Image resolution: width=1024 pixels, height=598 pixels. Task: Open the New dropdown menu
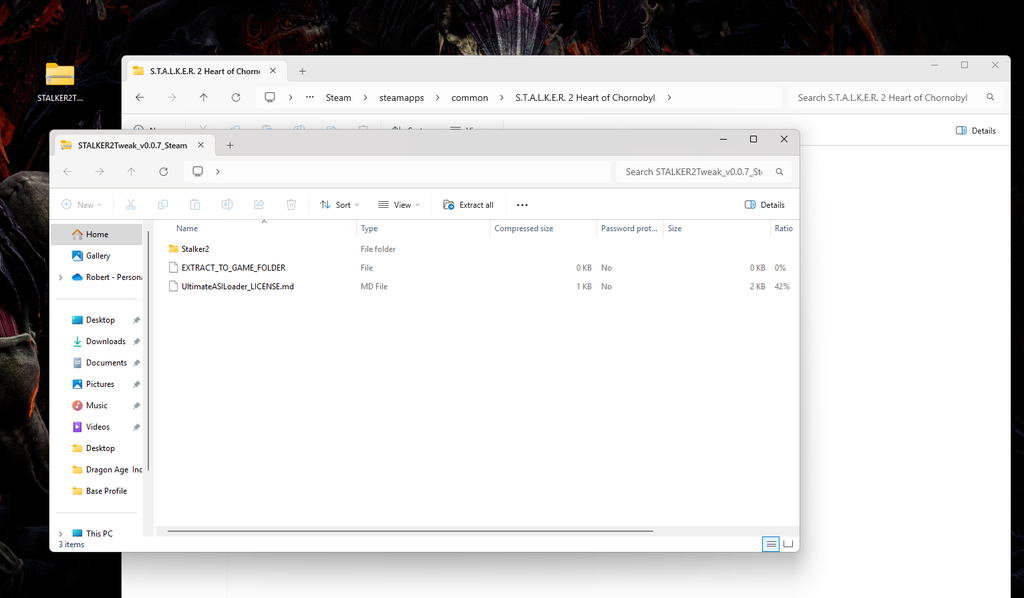82,205
